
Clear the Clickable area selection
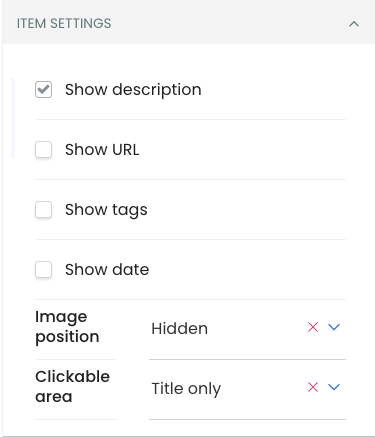point(313,387)
